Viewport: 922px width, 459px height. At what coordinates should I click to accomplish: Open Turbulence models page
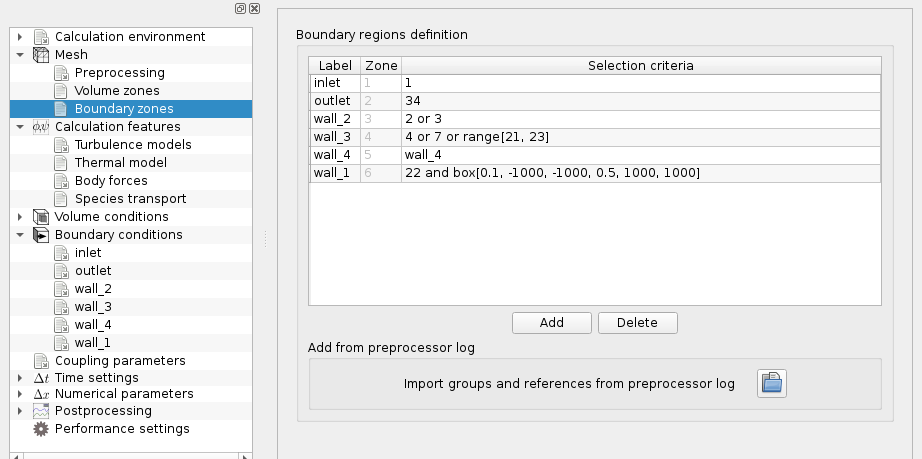pyautogui.click(x=133, y=145)
